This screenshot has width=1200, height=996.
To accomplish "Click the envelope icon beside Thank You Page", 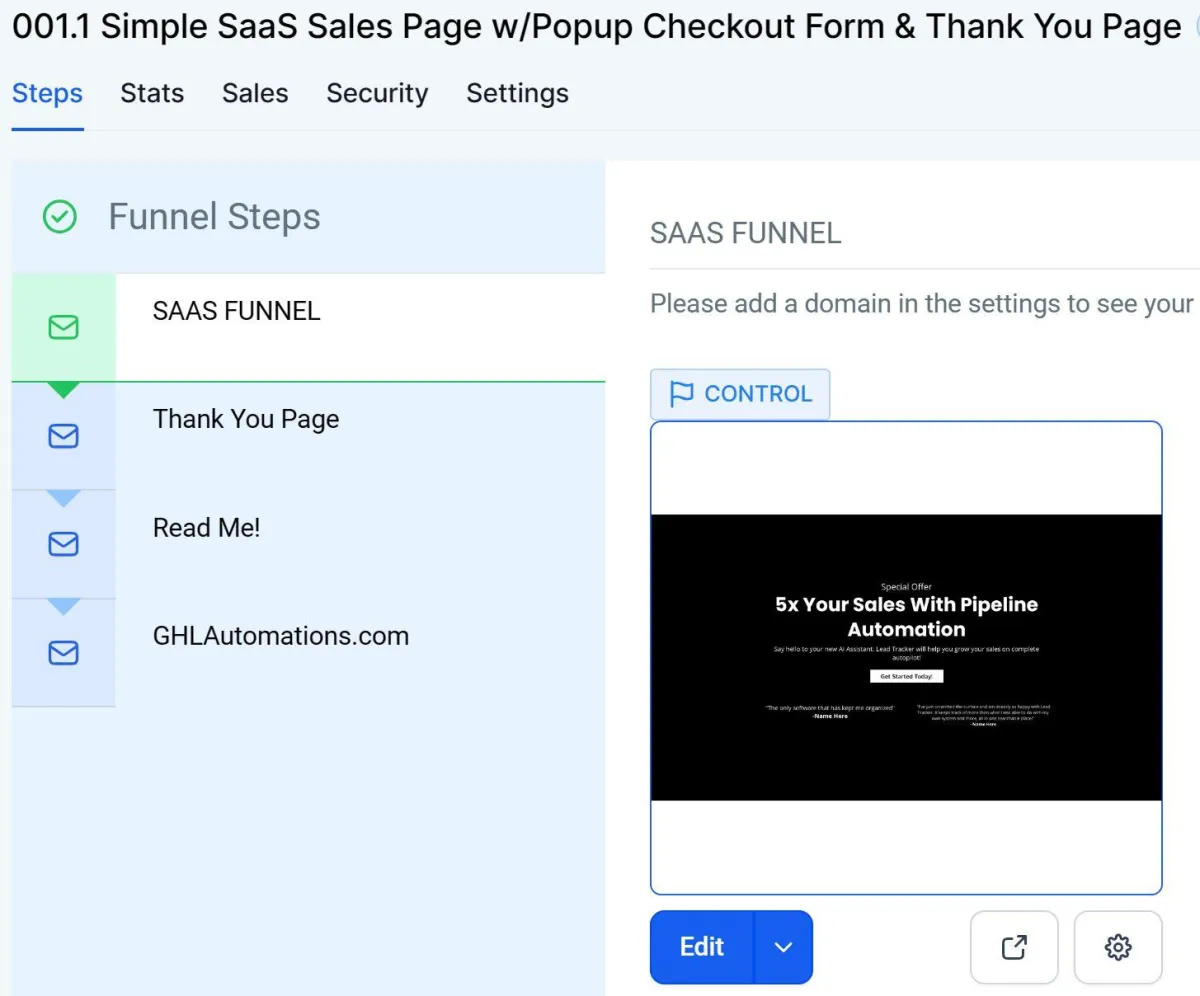I will [63, 436].
